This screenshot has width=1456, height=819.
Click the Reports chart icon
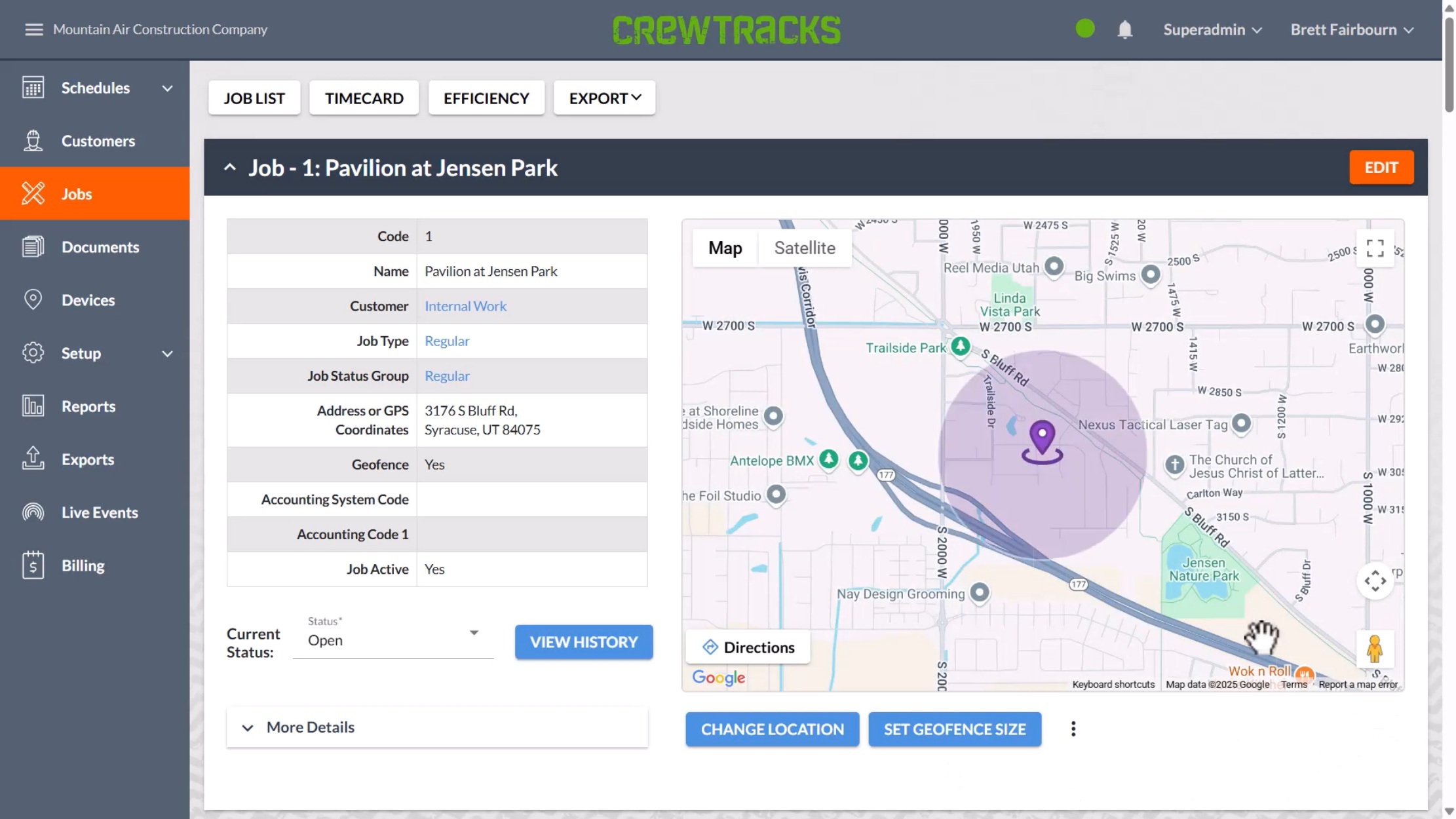coord(33,406)
